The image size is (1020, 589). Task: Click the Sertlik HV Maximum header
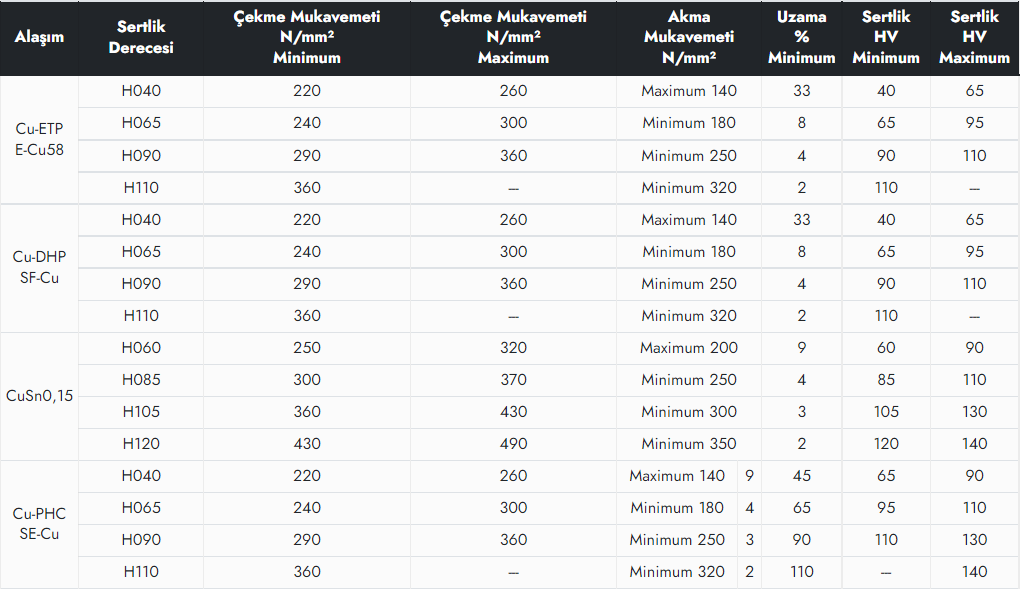[x=974, y=38]
